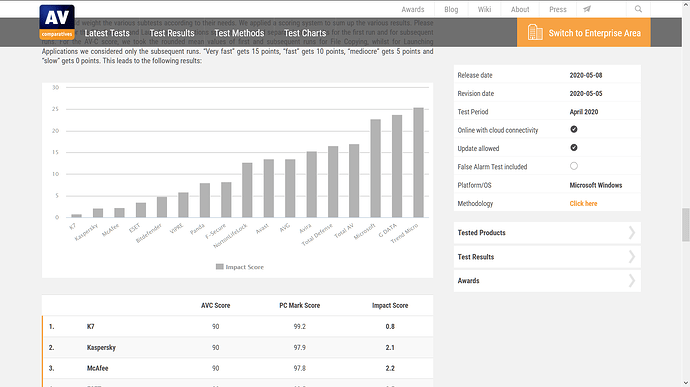Click the AV-Comparatives logo
This screenshot has height=387, width=690.
coord(57,22)
